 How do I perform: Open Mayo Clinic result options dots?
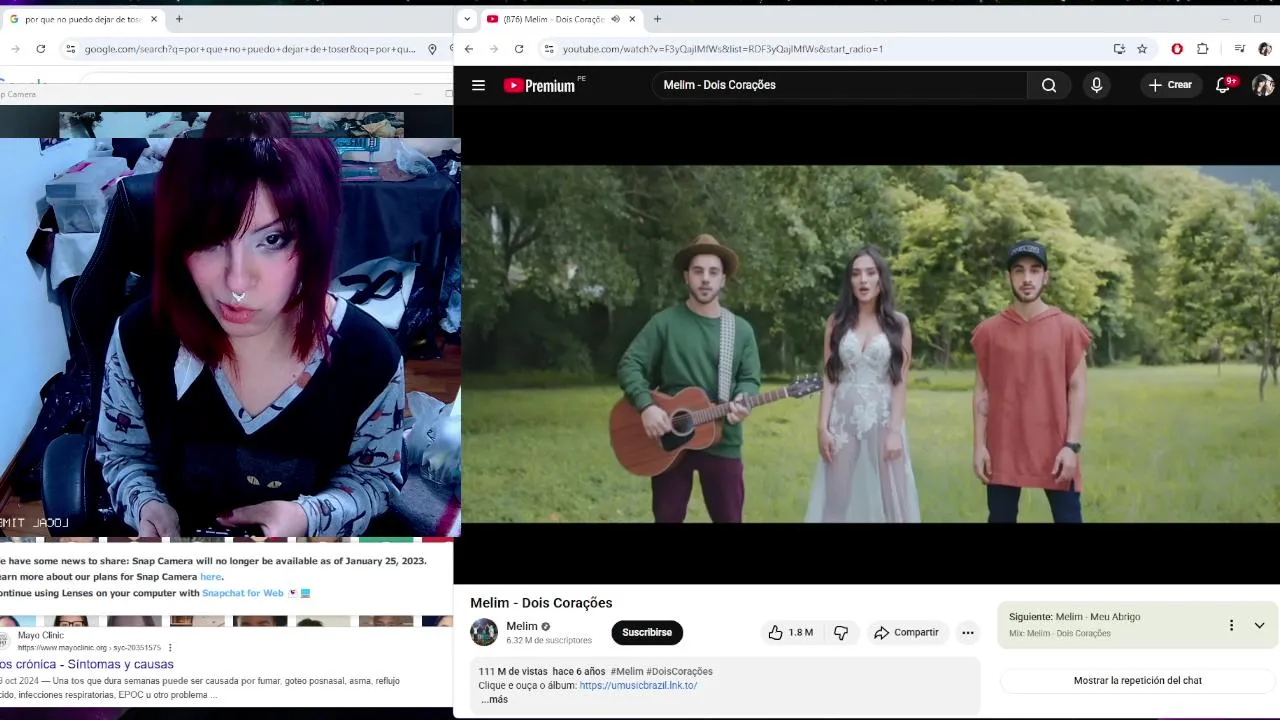click(x=170, y=648)
